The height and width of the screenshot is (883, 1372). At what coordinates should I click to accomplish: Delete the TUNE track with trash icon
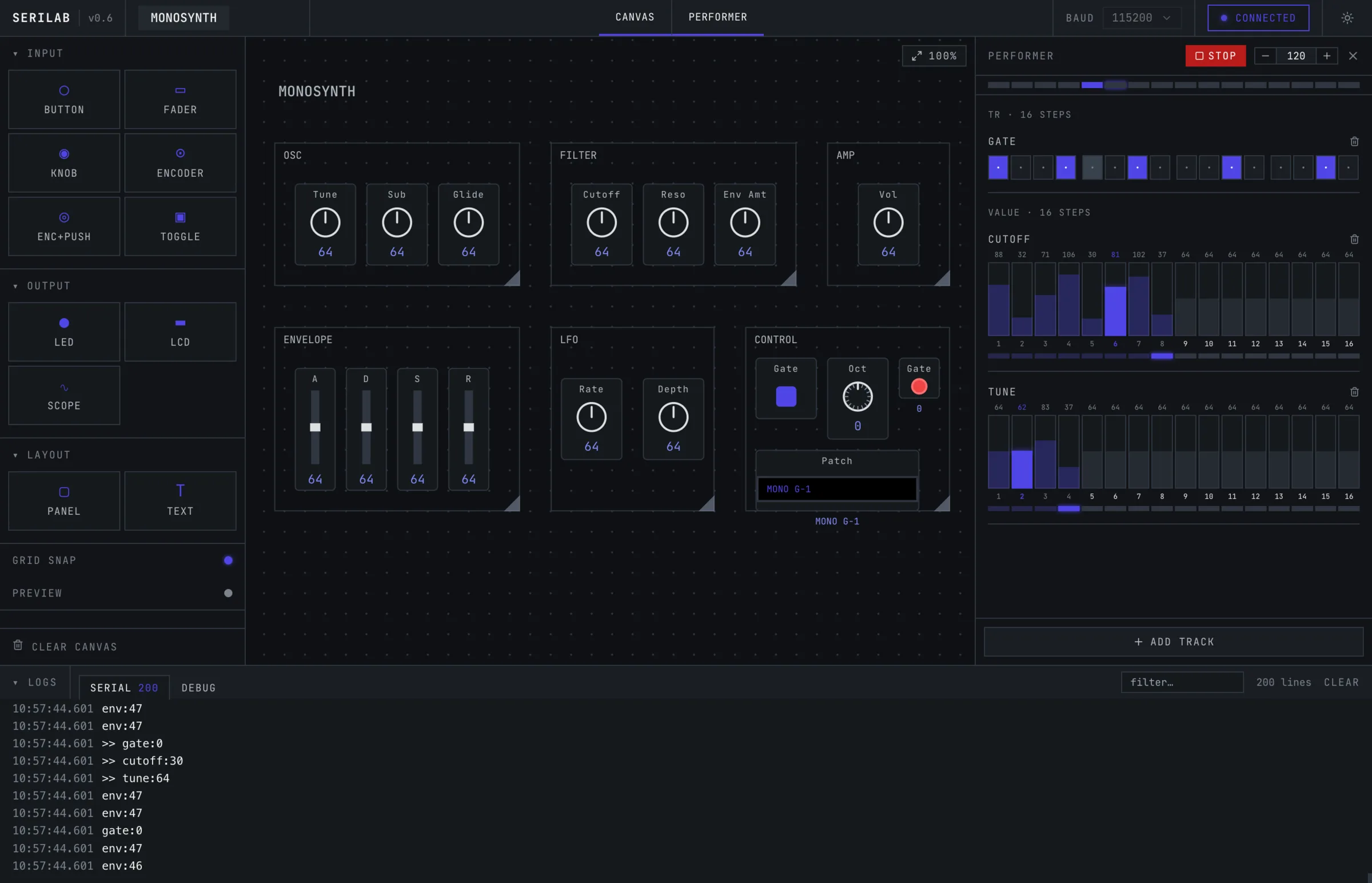[1354, 392]
